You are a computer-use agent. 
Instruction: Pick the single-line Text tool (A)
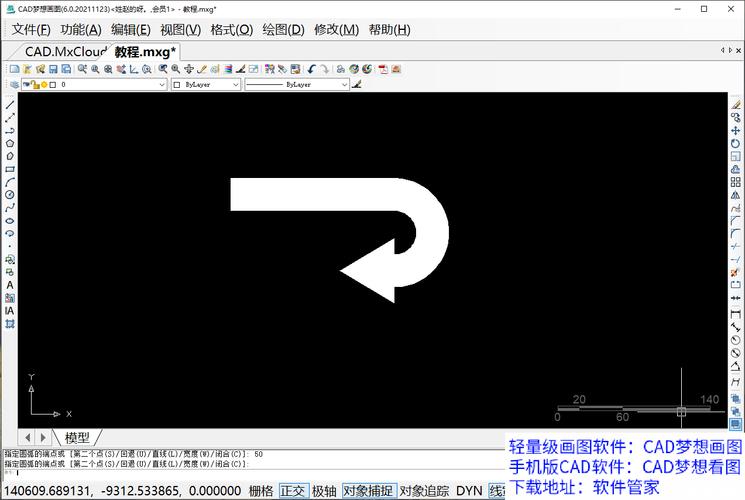point(10,285)
